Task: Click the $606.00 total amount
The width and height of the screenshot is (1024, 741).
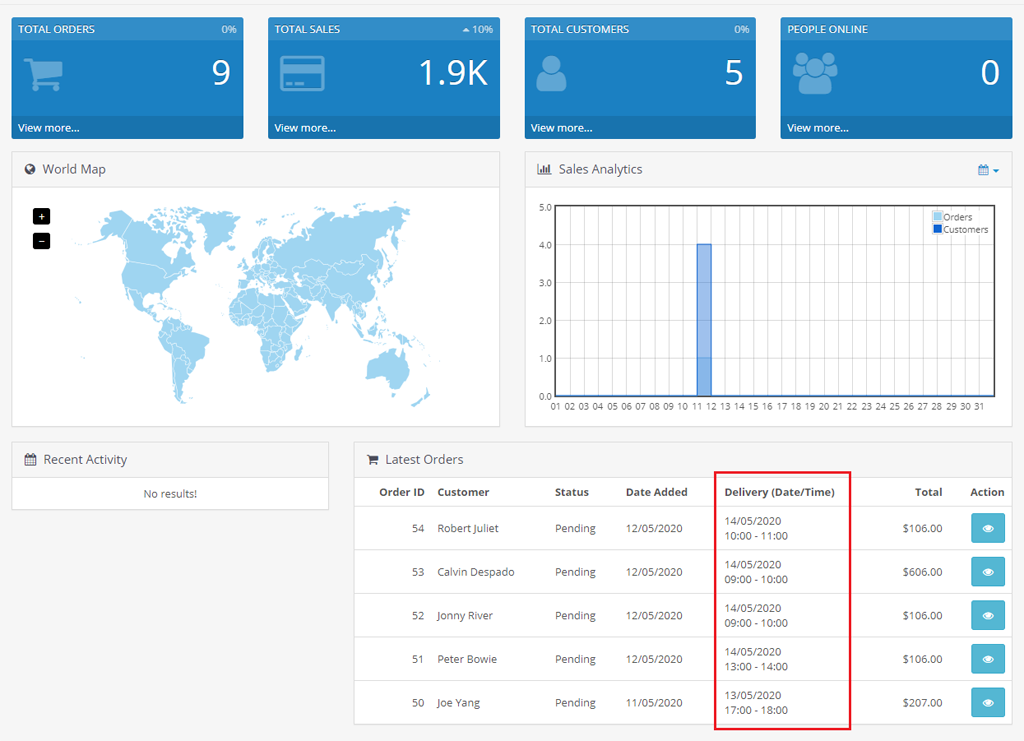Action: point(922,572)
